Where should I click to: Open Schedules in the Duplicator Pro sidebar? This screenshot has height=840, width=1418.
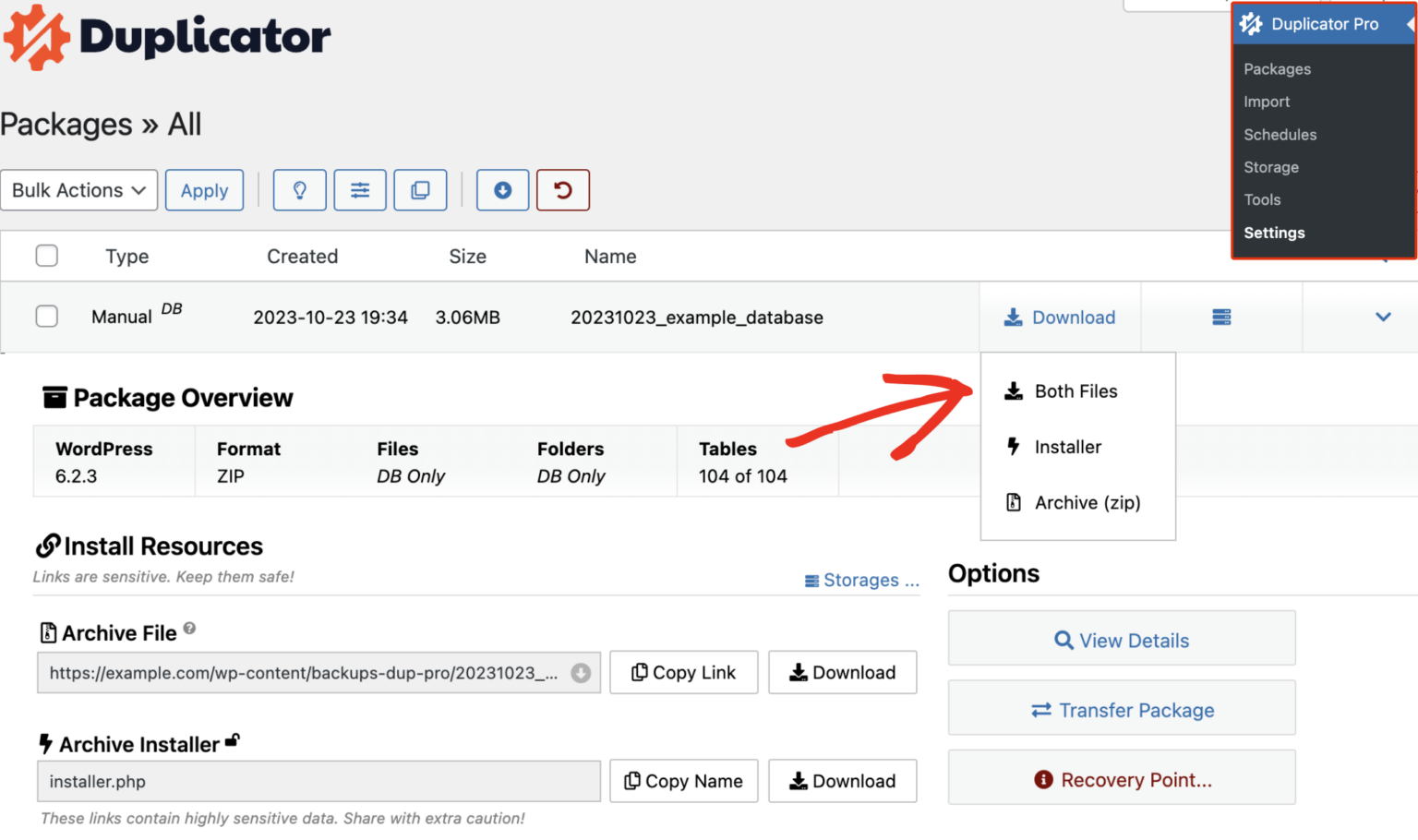coord(1280,135)
